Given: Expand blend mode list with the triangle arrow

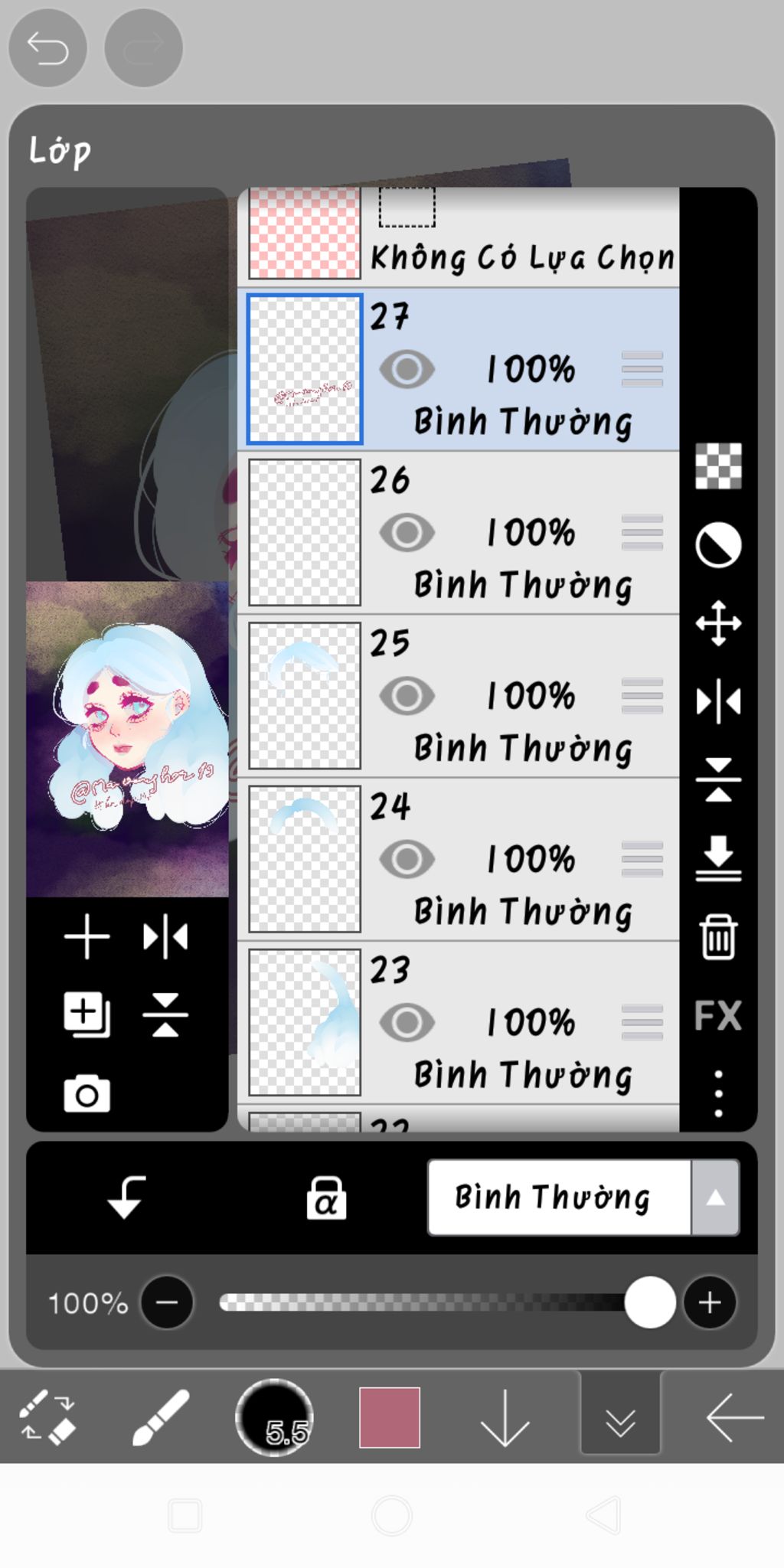Looking at the screenshot, I should click(x=715, y=1197).
